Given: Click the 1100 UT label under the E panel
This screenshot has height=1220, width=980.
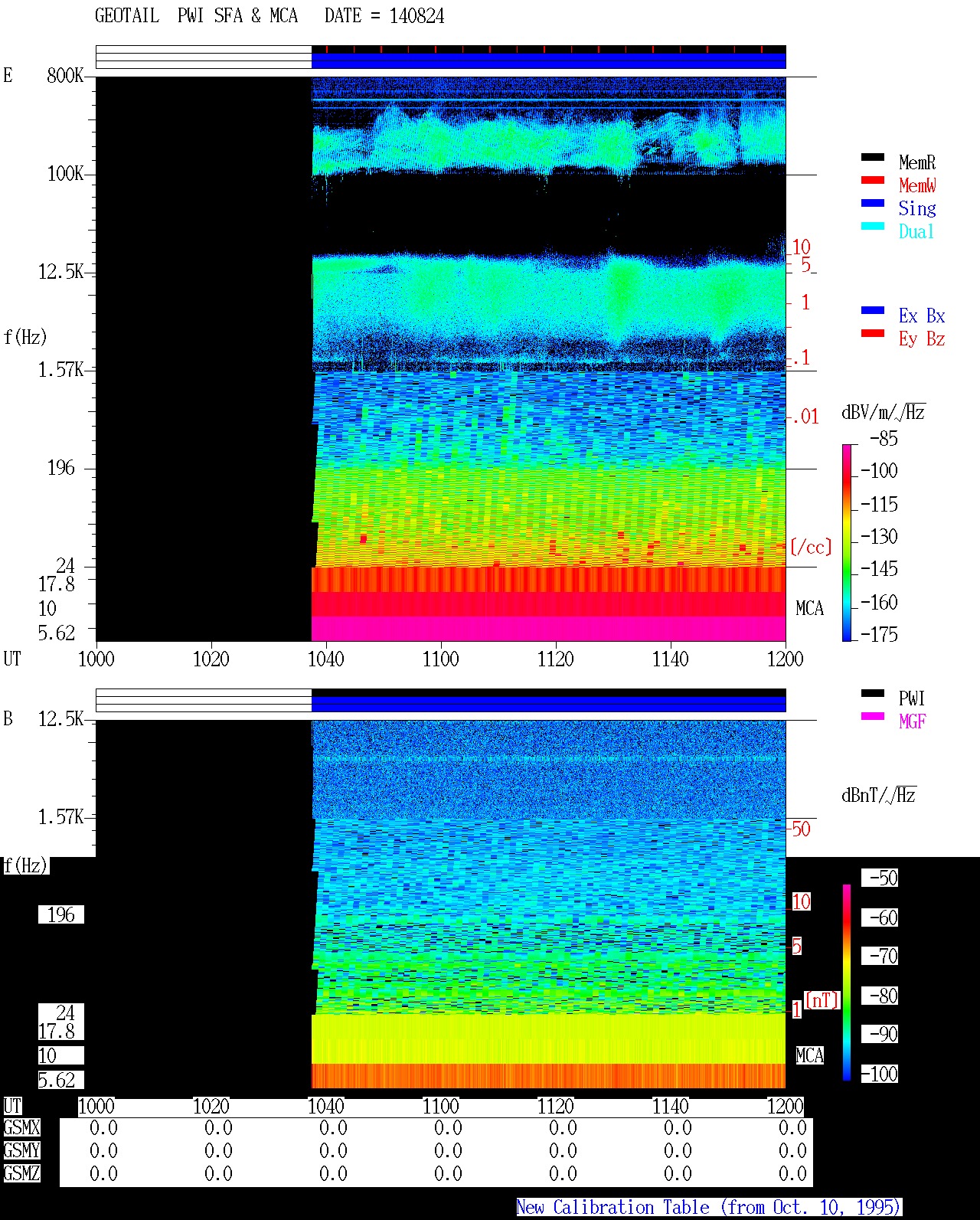Looking at the screenshot, I should [441, 659].
